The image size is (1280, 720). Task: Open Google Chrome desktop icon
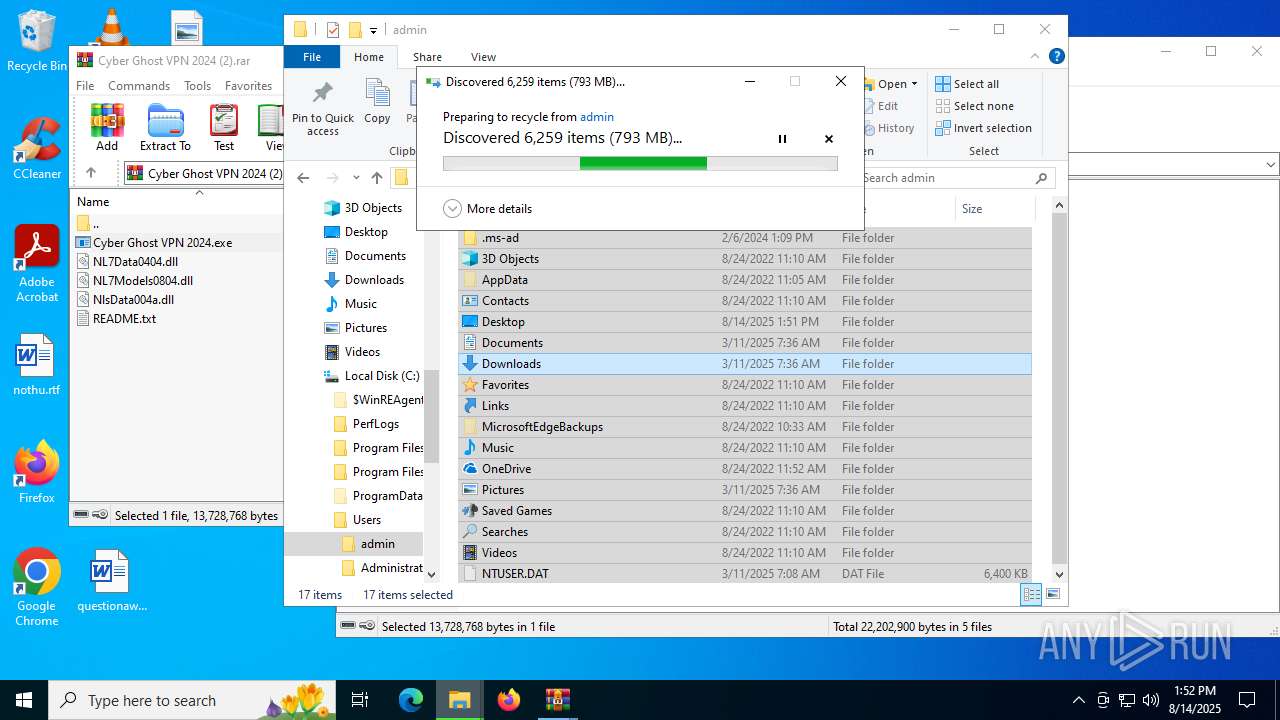click(36, 588)
